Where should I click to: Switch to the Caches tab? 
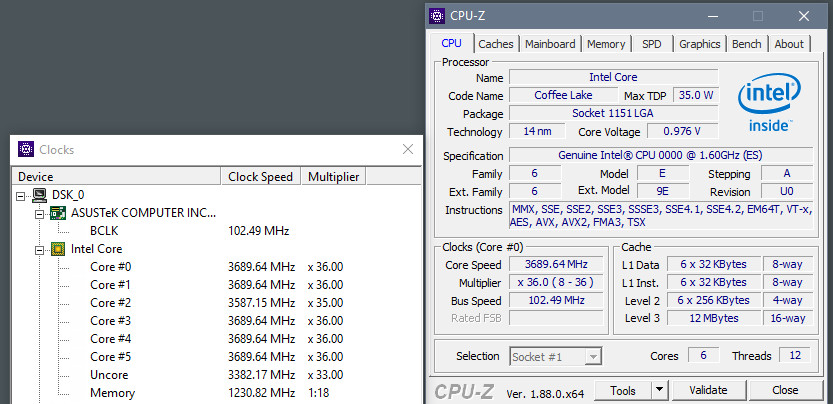point(496,44)
